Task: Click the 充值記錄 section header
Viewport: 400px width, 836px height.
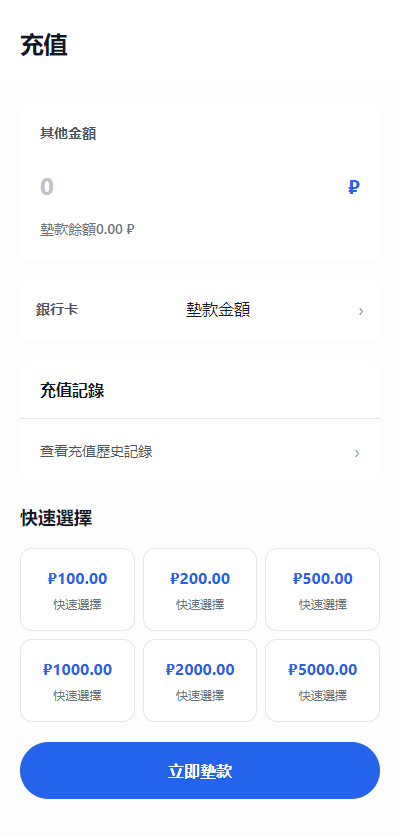Action: [x=72, y=390]
